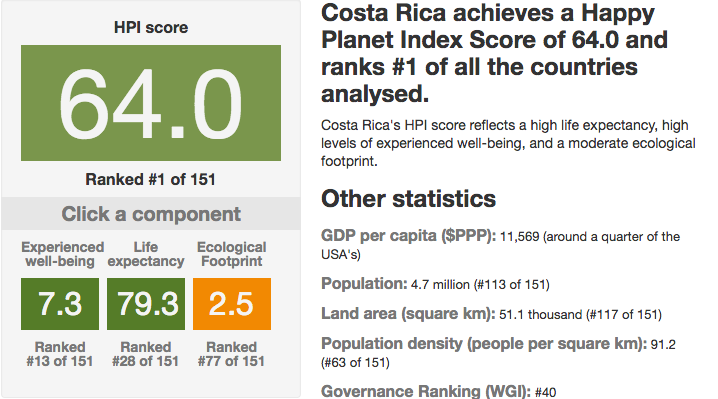Click the 'HPI score' label
Image resolution: width=718 pixels, height=399 pixels.
(151, 27)
